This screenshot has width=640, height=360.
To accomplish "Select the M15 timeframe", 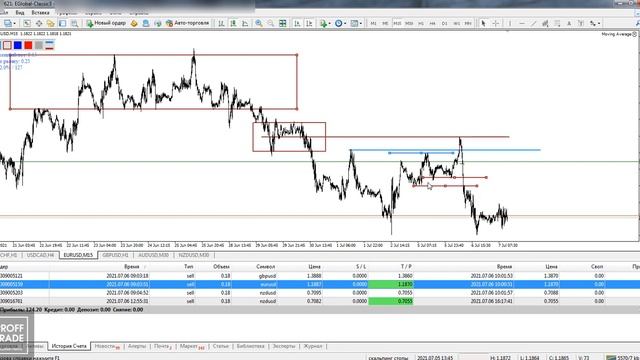I will point(397,23).
